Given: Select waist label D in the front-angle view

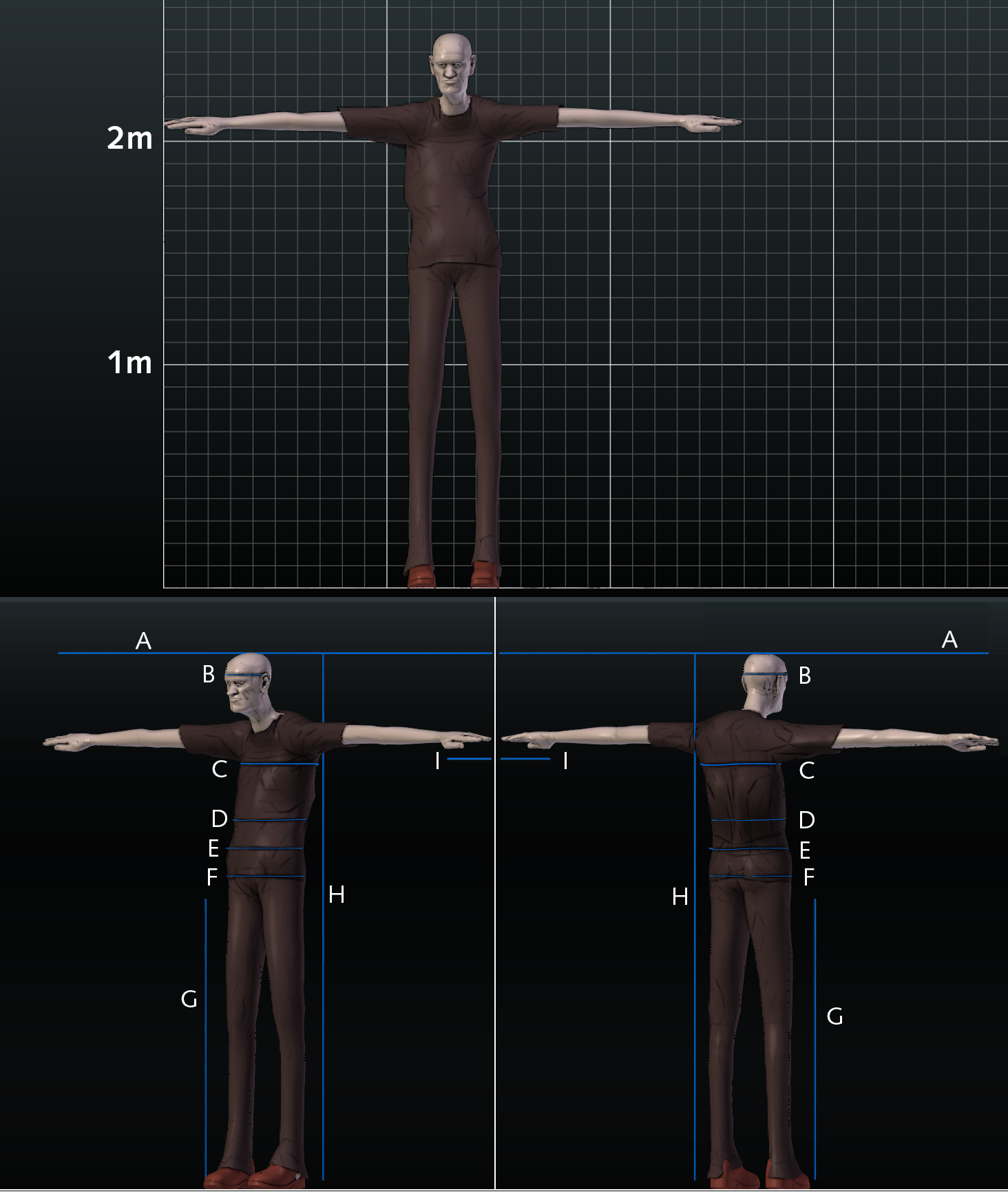Looking at the screenshot, I should (220, 819).
